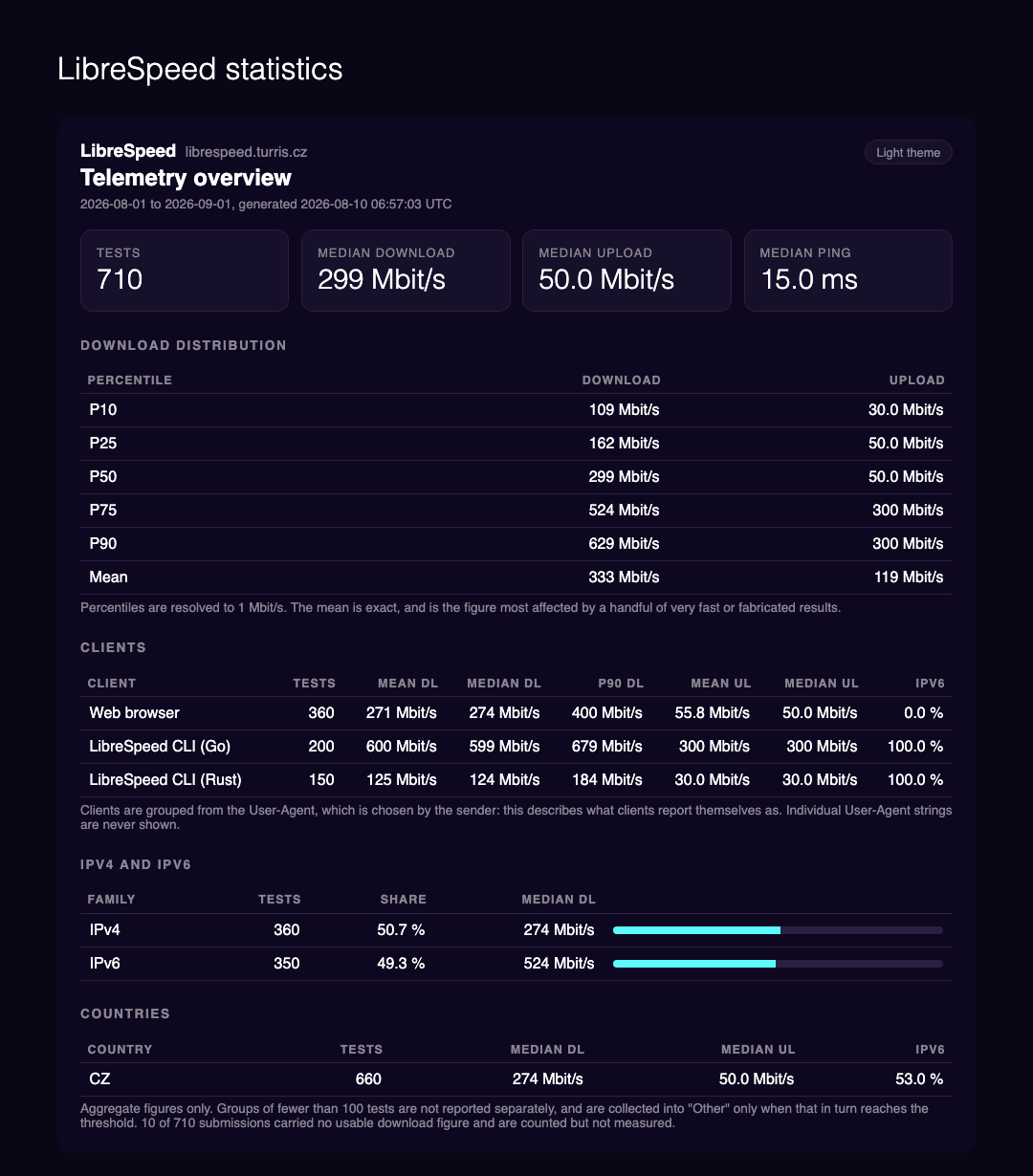Select the IPv6 family row label

[104, 964]
